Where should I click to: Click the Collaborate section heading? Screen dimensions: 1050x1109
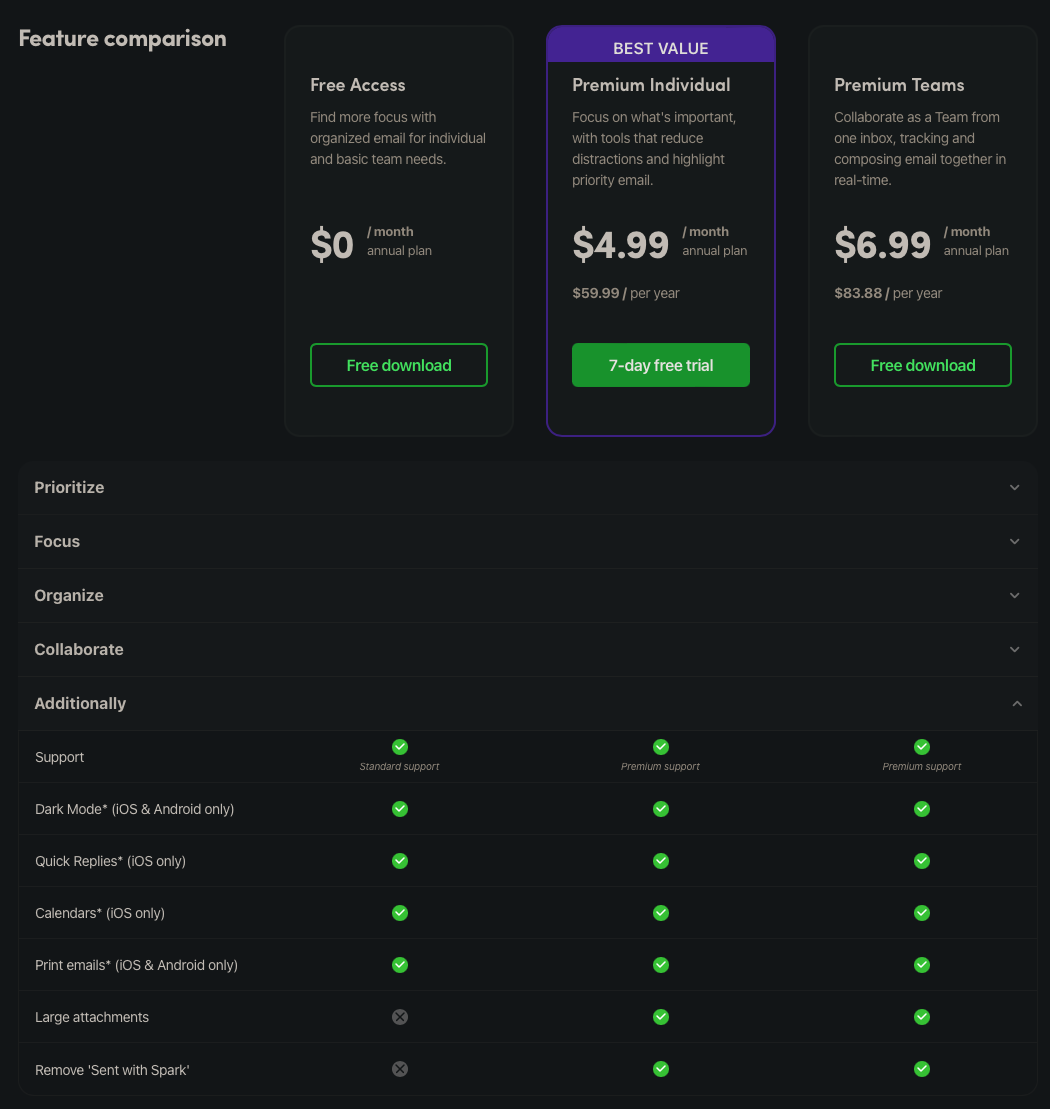click(x=78, y=649)
